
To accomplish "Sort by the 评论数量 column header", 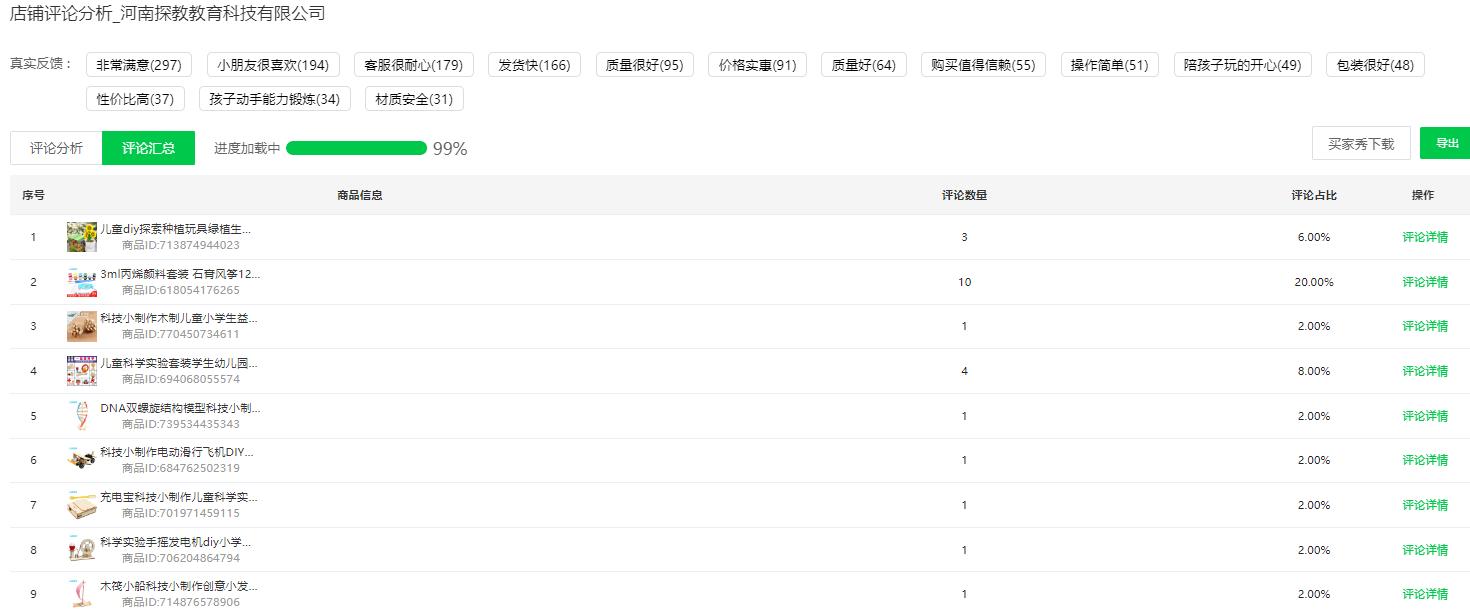I will pos(964,195).
